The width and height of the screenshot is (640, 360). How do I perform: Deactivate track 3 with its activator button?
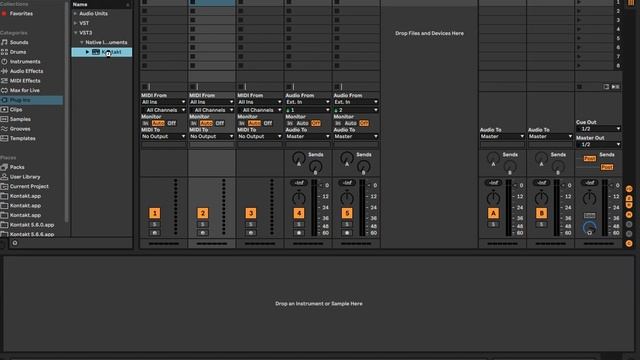tap(251, 213)
